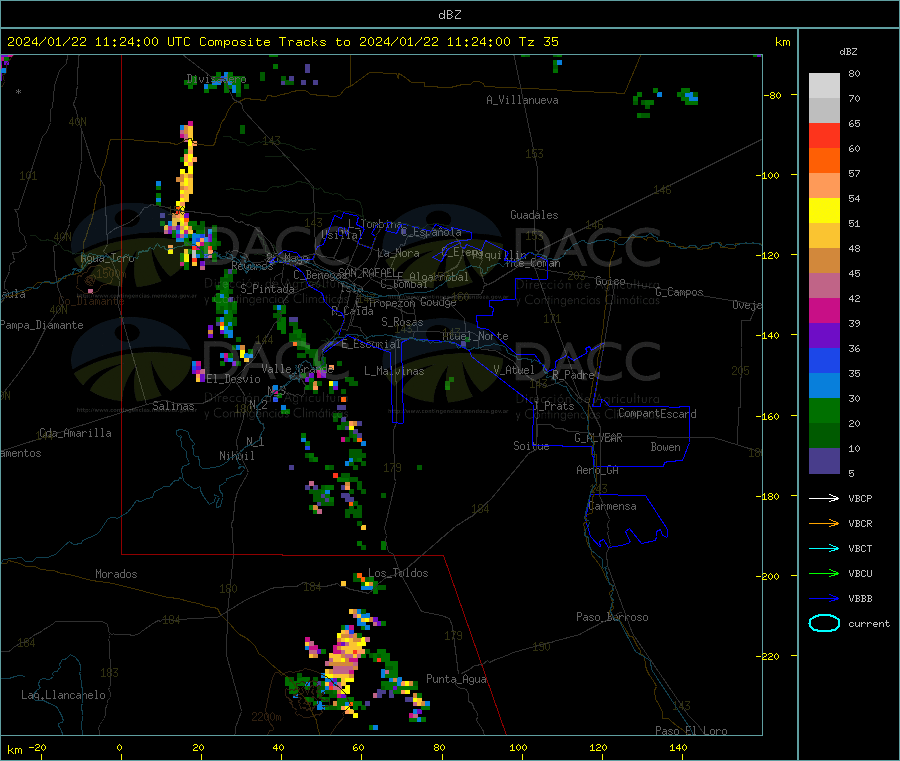Viewport: 900px width, 761px height.
Task: Click the Salinas location label
Action: [173, 406]
